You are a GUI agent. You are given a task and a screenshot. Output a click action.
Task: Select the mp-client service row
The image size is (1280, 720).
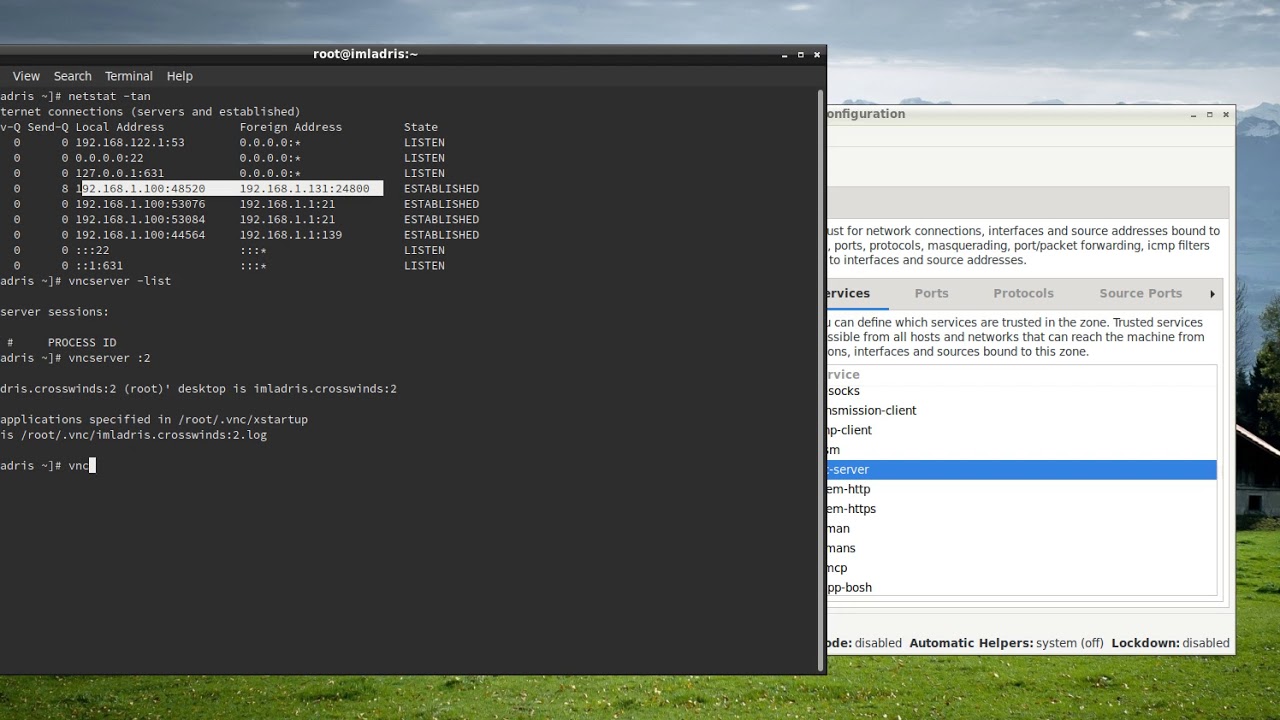1021,430
